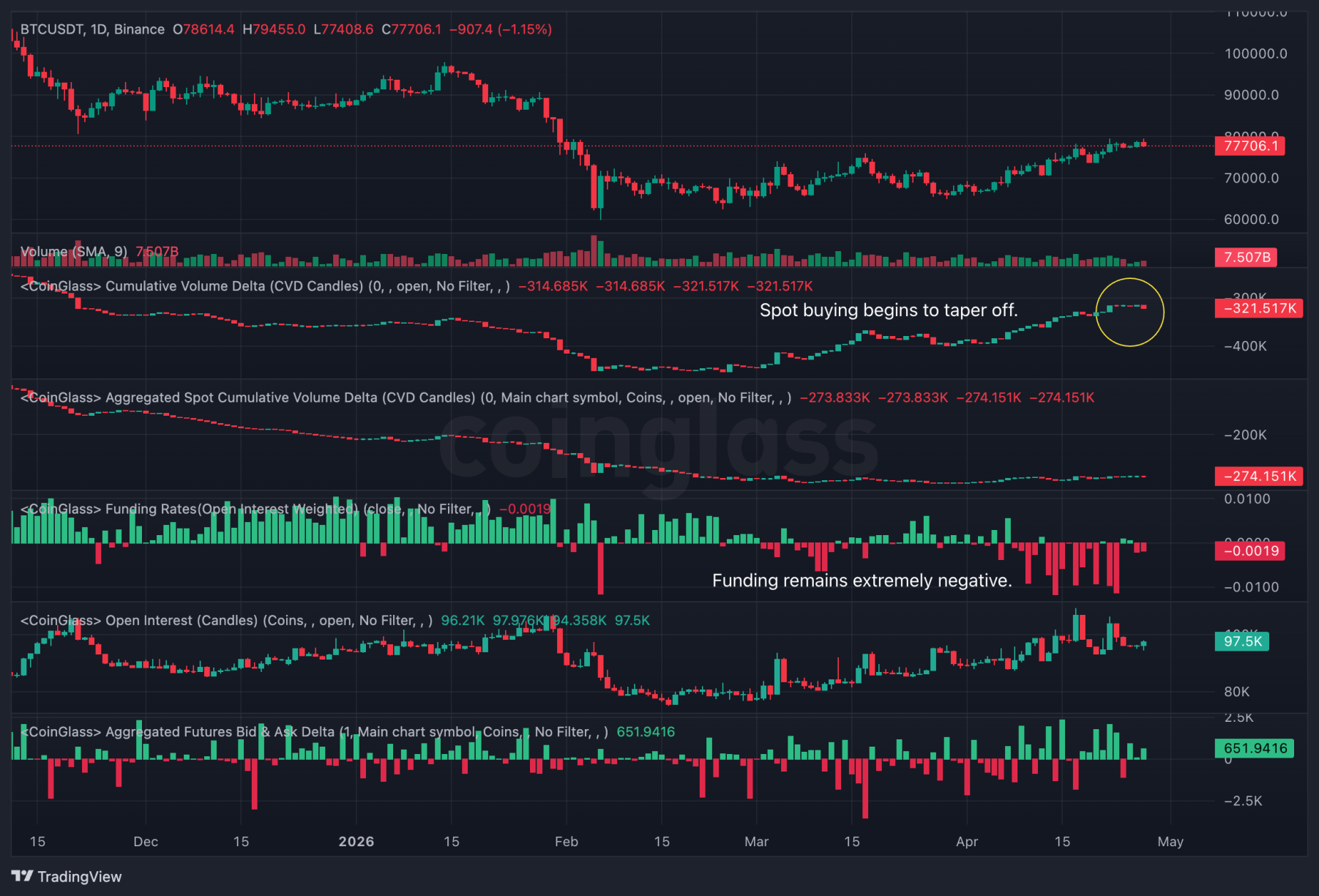Click the −0.0100 funding scale label
The image size is (1319, 896).
(1252, 587)
